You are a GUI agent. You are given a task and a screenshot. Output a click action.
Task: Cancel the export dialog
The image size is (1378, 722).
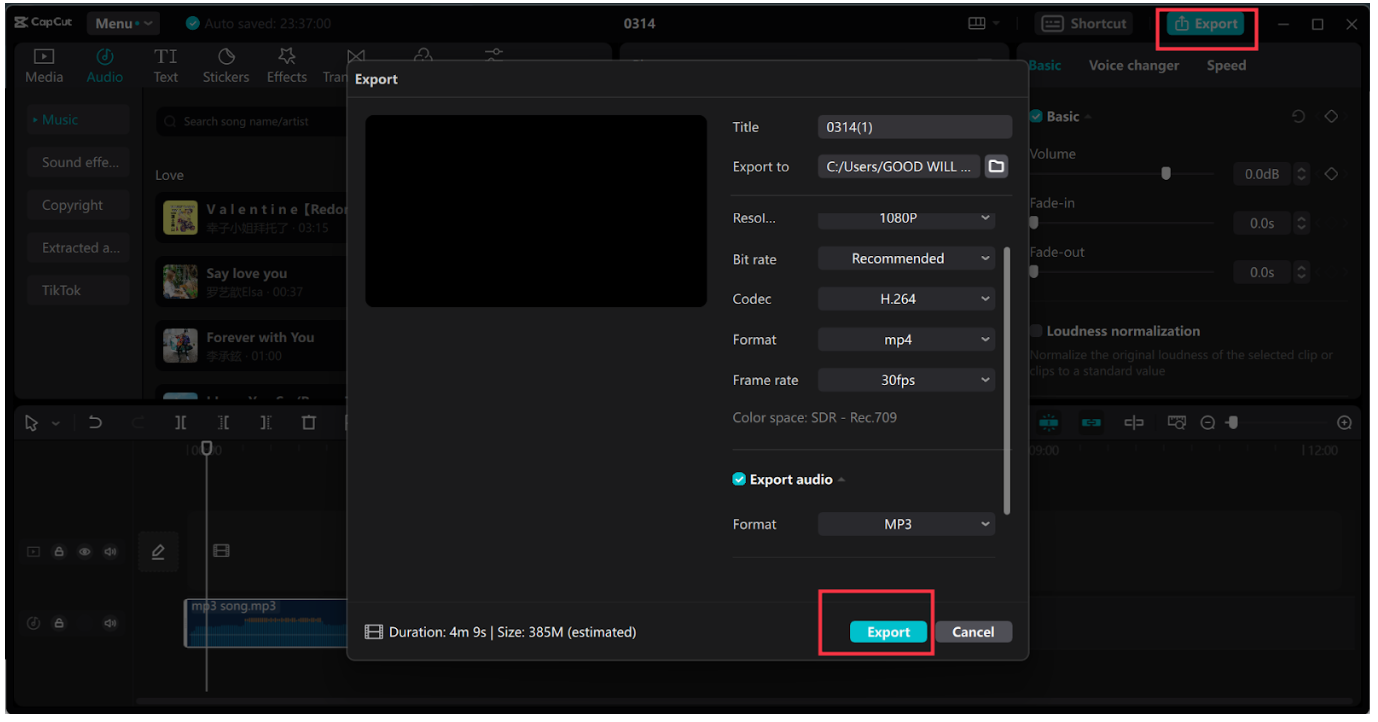(x=972, y=631)
